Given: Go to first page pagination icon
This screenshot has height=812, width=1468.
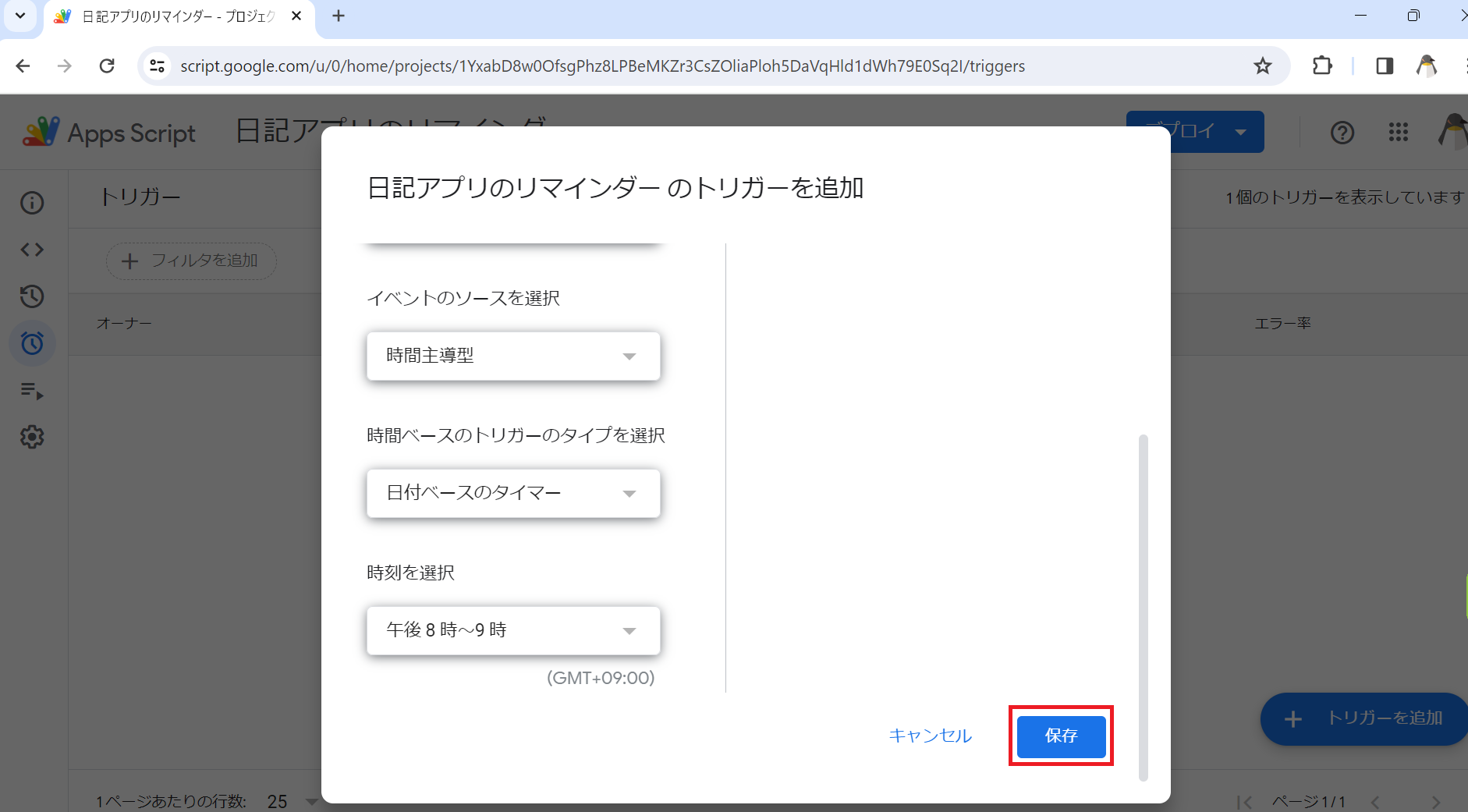Looking at the screenshot, I should pos(1244,802).
